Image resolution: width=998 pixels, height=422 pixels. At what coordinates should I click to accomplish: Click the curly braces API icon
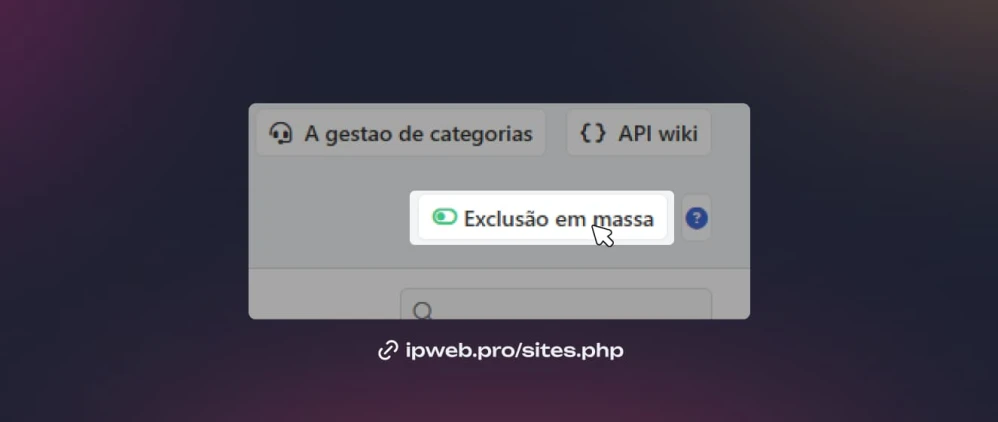point(593,133)
